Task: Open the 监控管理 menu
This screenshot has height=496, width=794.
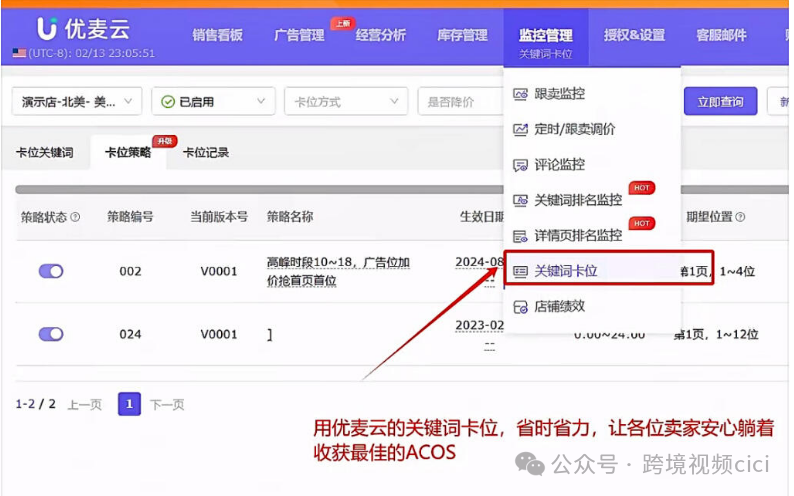Action: point(546,35)
